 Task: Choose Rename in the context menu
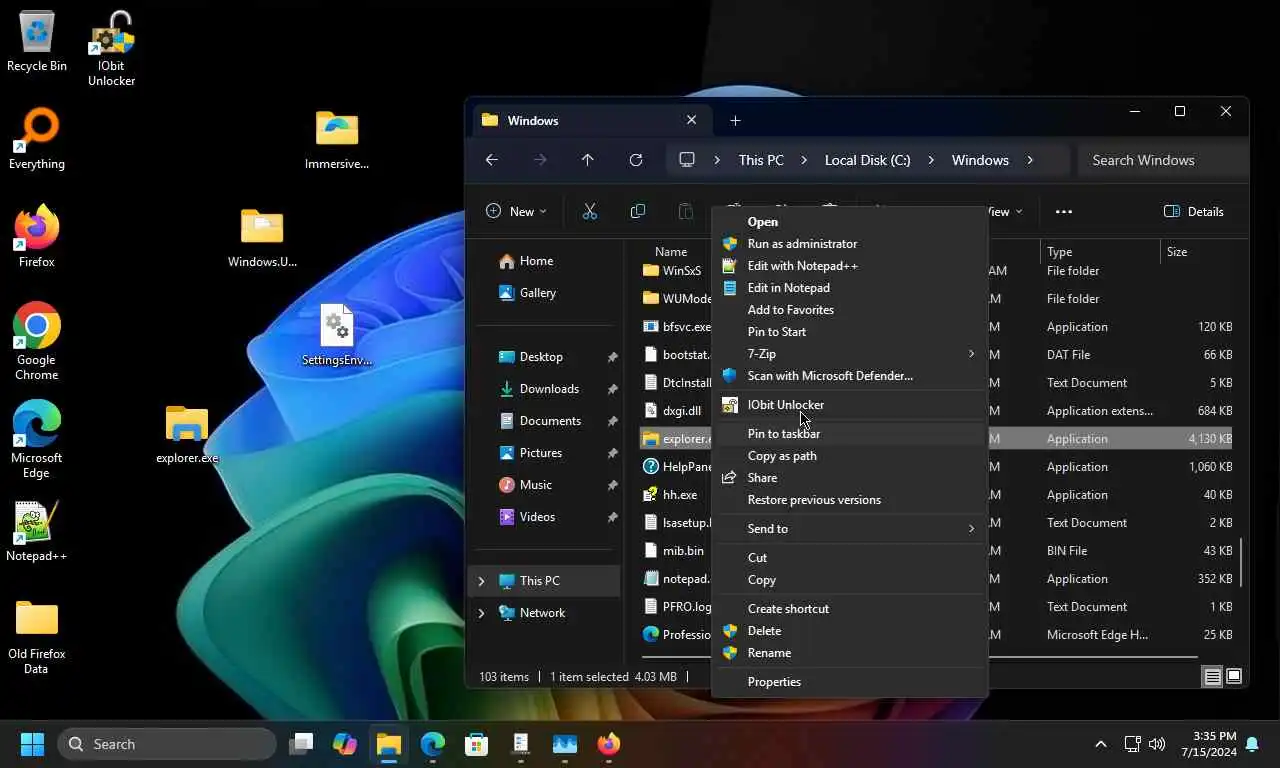pos(849,653)
